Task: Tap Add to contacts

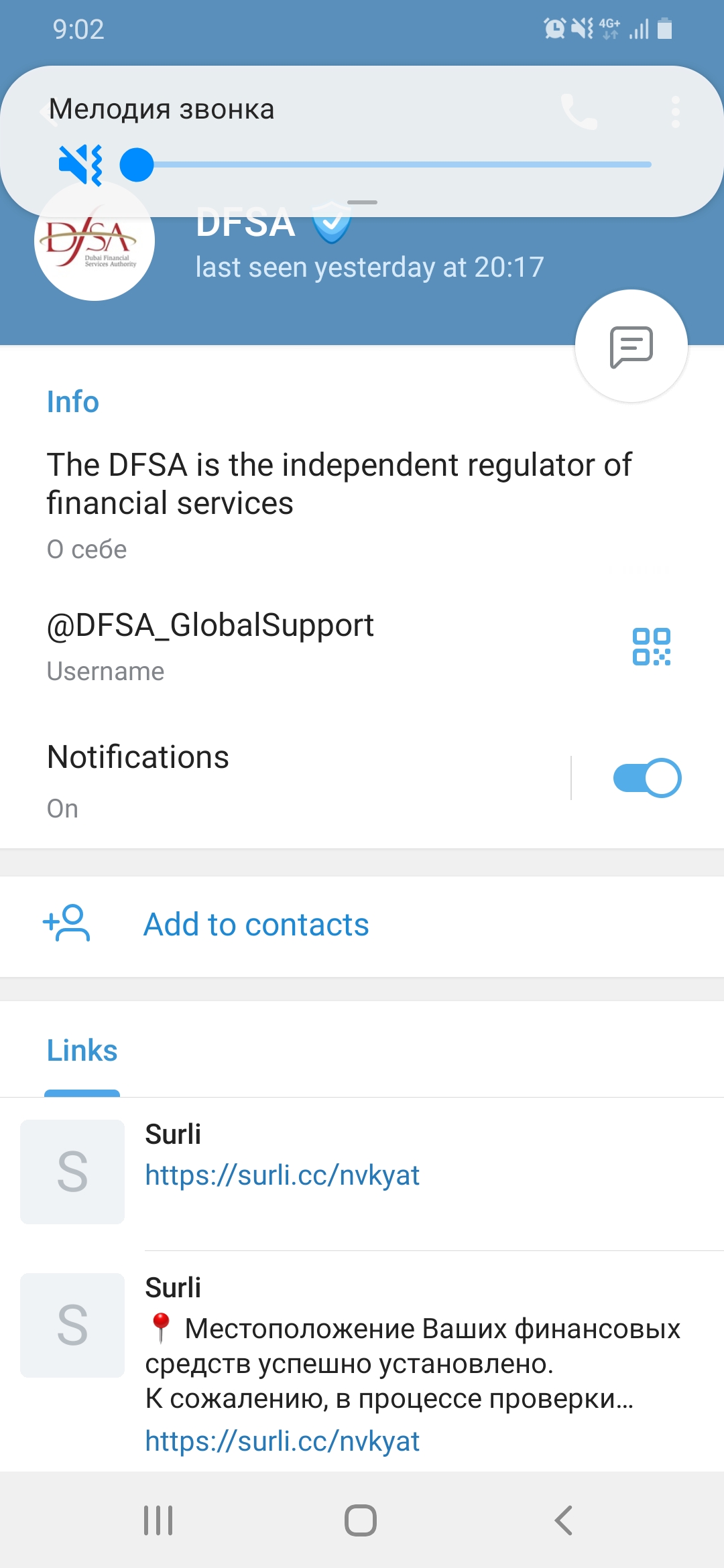Action: [x=256, y=925]
